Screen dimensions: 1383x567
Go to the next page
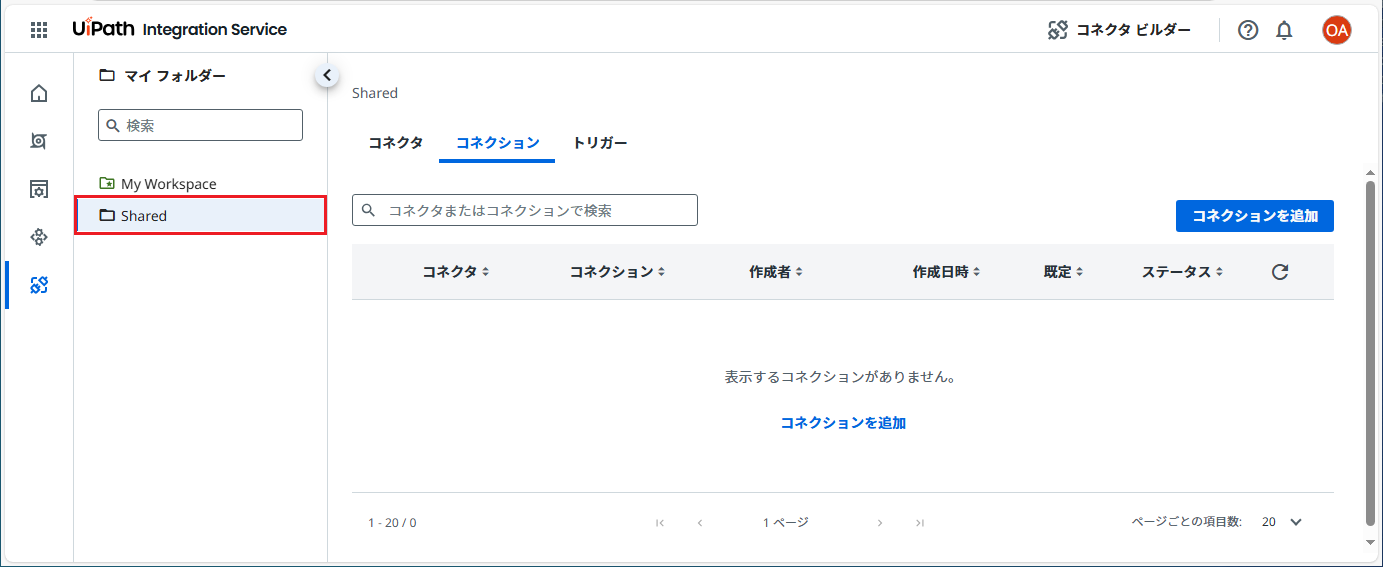point(880,522)
